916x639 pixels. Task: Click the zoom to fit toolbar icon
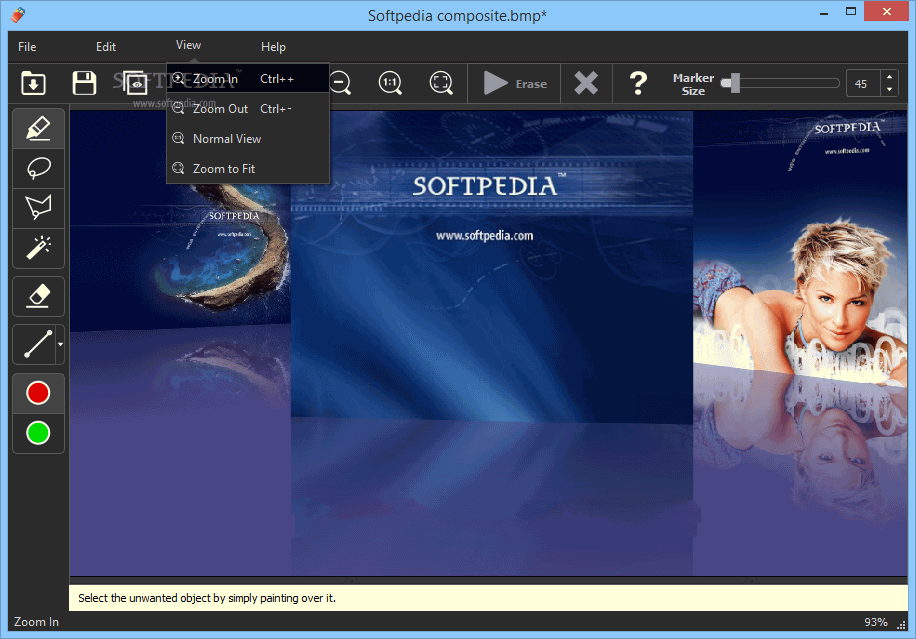(441, 83)
